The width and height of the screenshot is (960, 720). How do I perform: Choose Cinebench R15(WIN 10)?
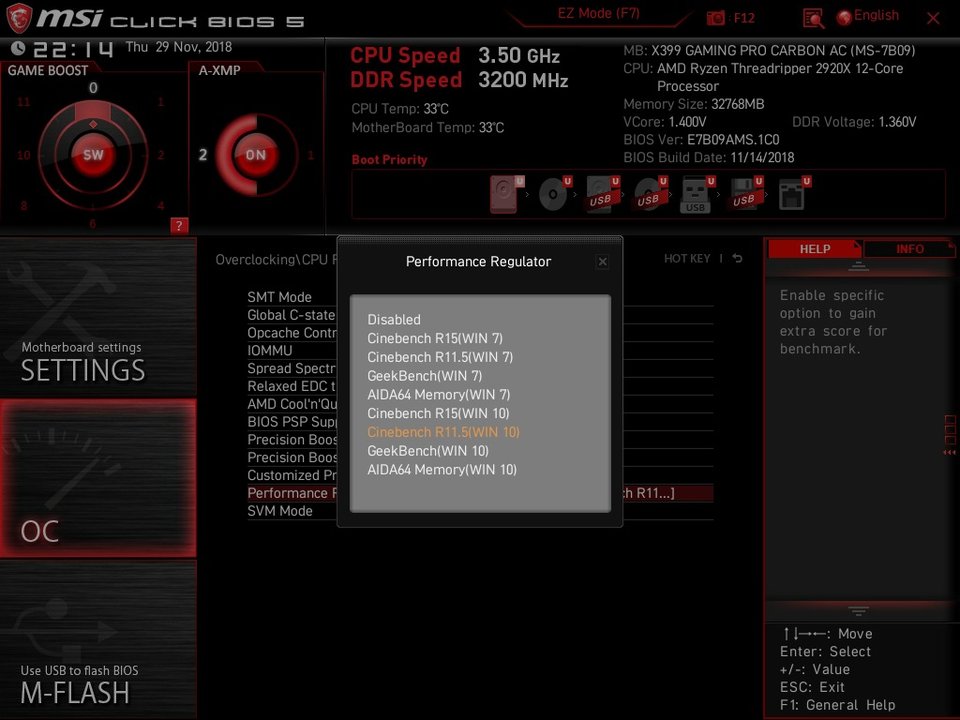pyautogui.click(x=438, y=413)
